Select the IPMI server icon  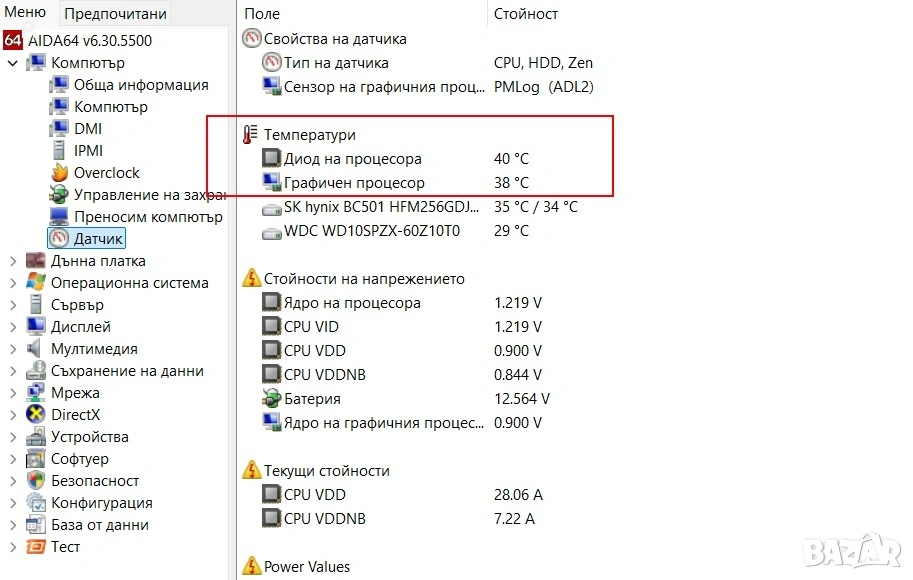coord(58,150)
